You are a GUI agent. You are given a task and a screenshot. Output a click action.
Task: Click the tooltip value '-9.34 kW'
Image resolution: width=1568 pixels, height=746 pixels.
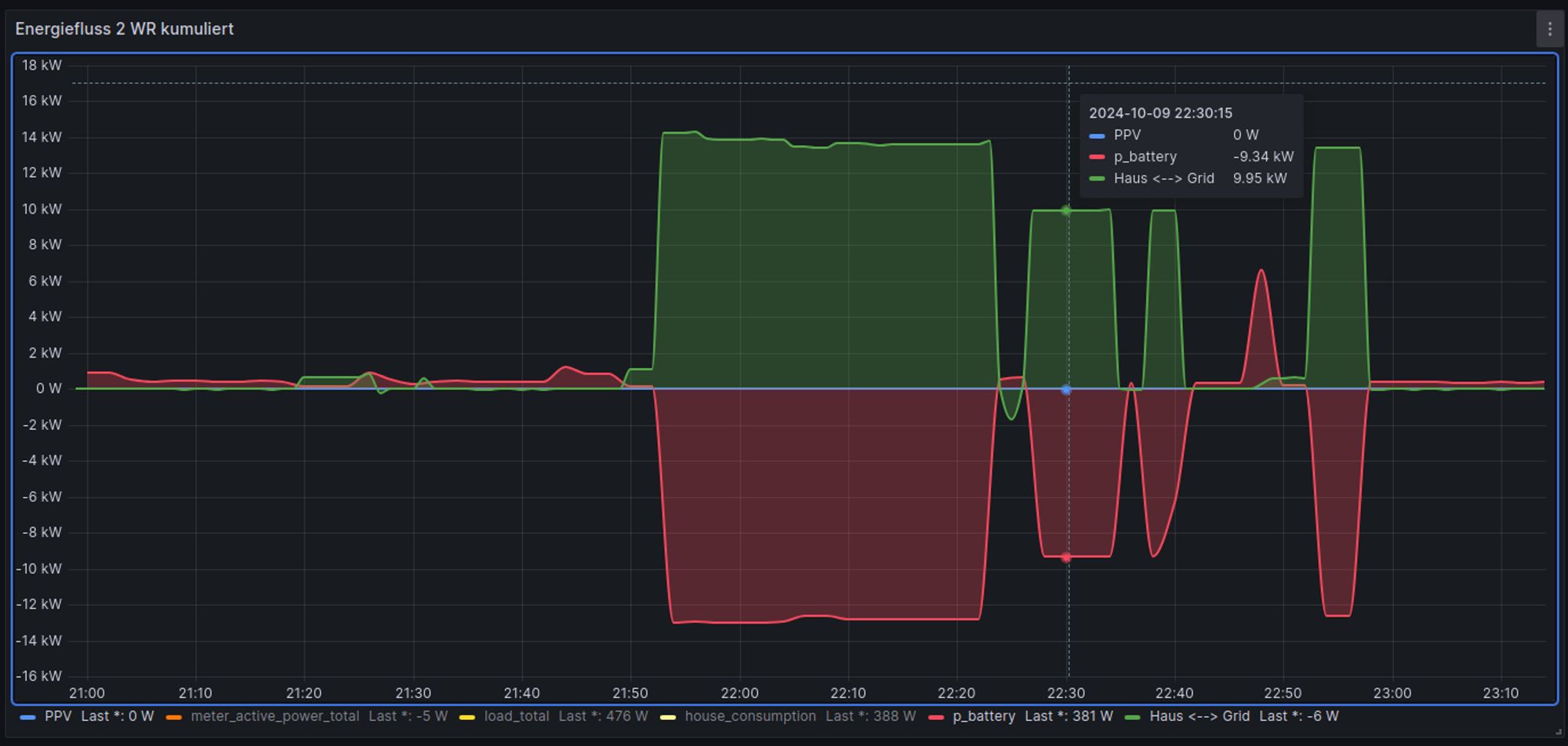(x=1263, y=157)
